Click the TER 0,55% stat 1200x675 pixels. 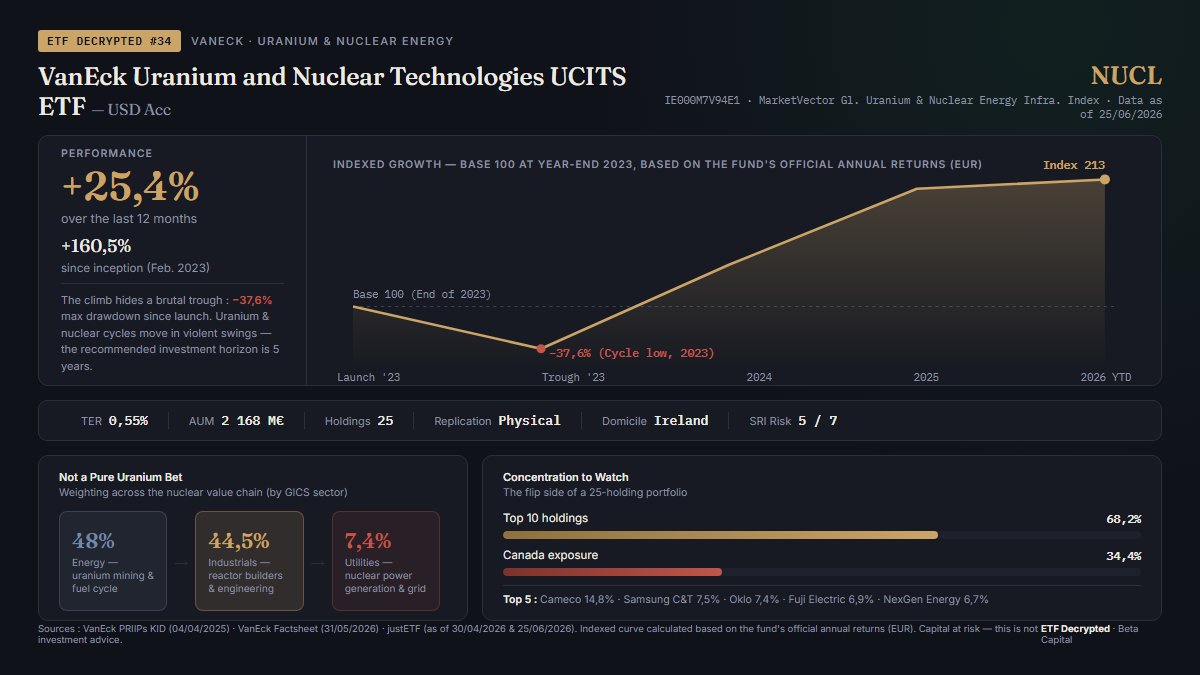(x=114, y=421)
